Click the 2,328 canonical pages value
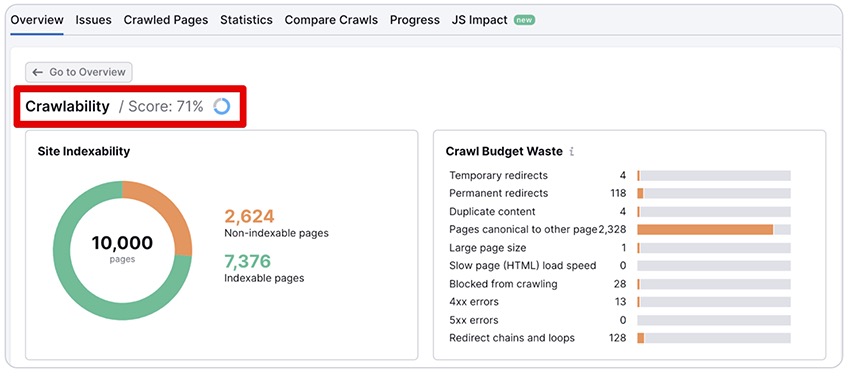This screenshot has width=848, height=379. [x=612, y=229]
